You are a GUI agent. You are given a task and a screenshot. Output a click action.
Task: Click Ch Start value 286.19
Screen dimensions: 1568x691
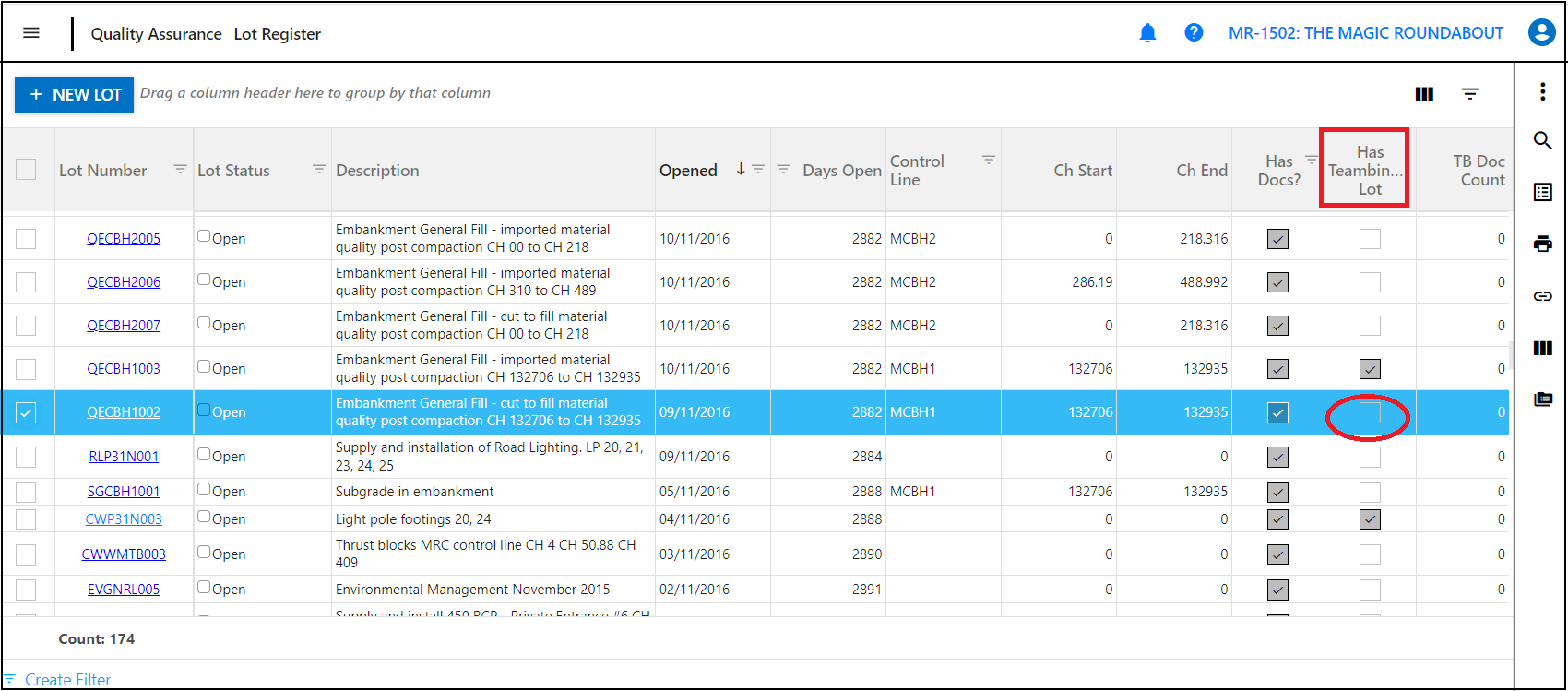point(1092,281)
